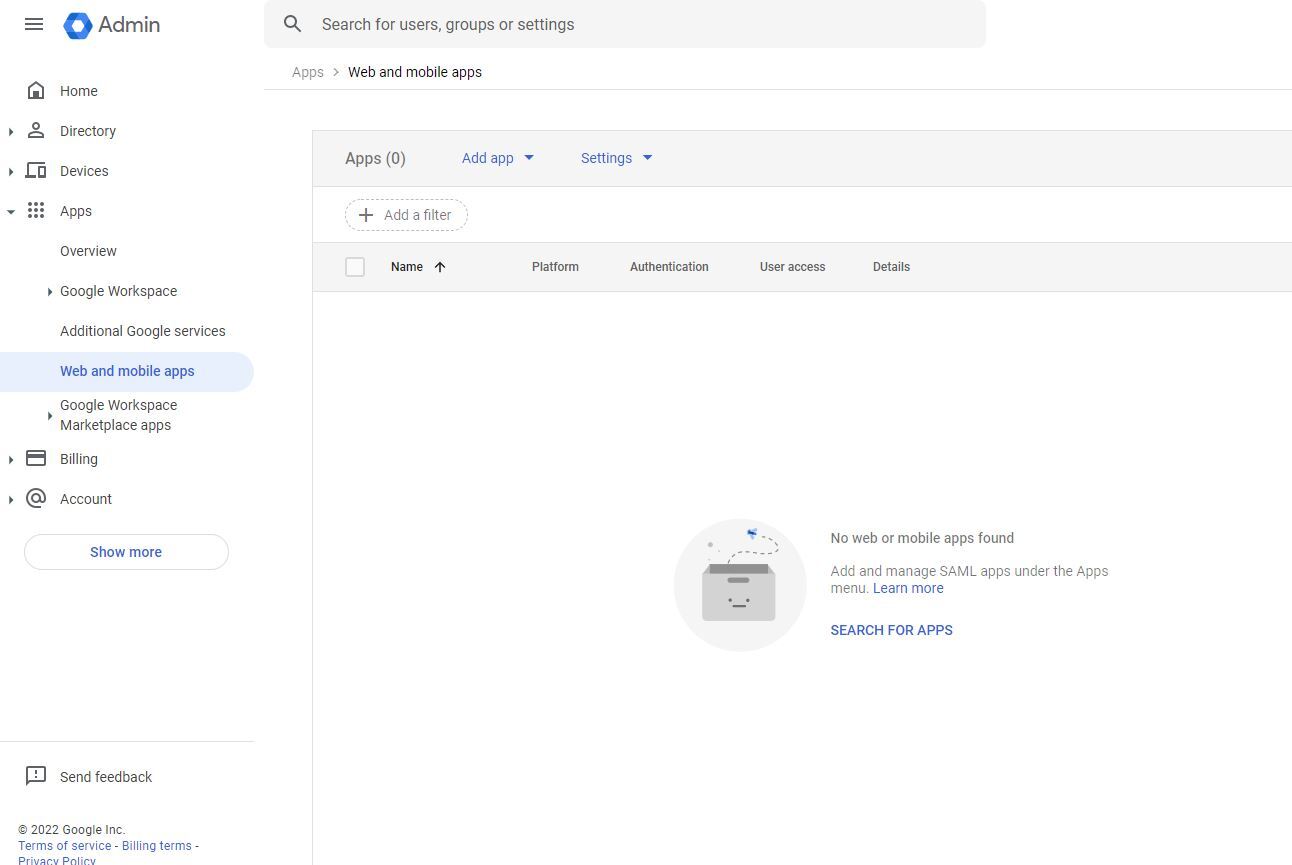Go to Home in sidebar
This screenshot has height=865, width=1292.
[79, 91]
